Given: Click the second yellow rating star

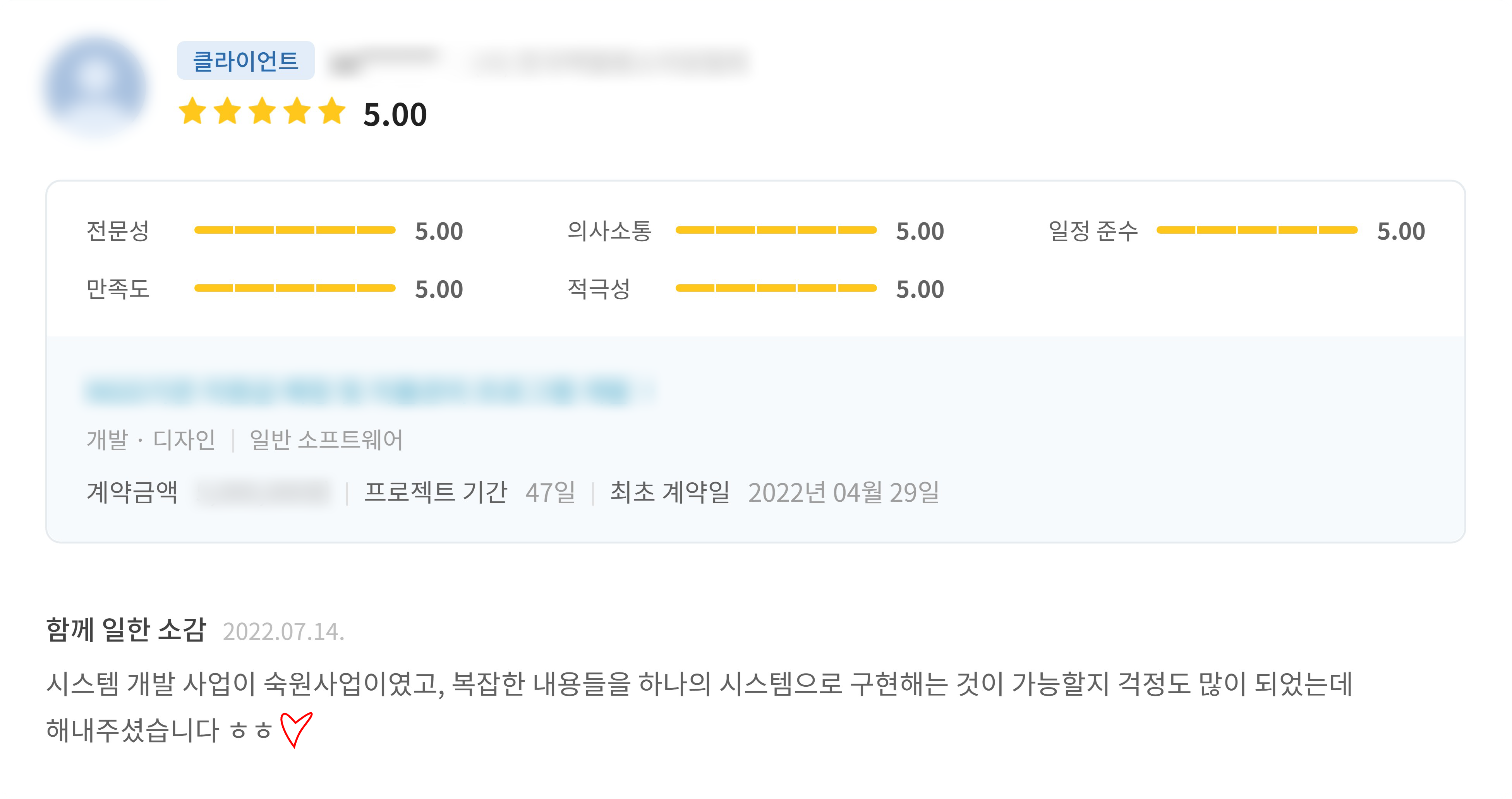Looking at the screenshot, I should (x=227, y=111).
